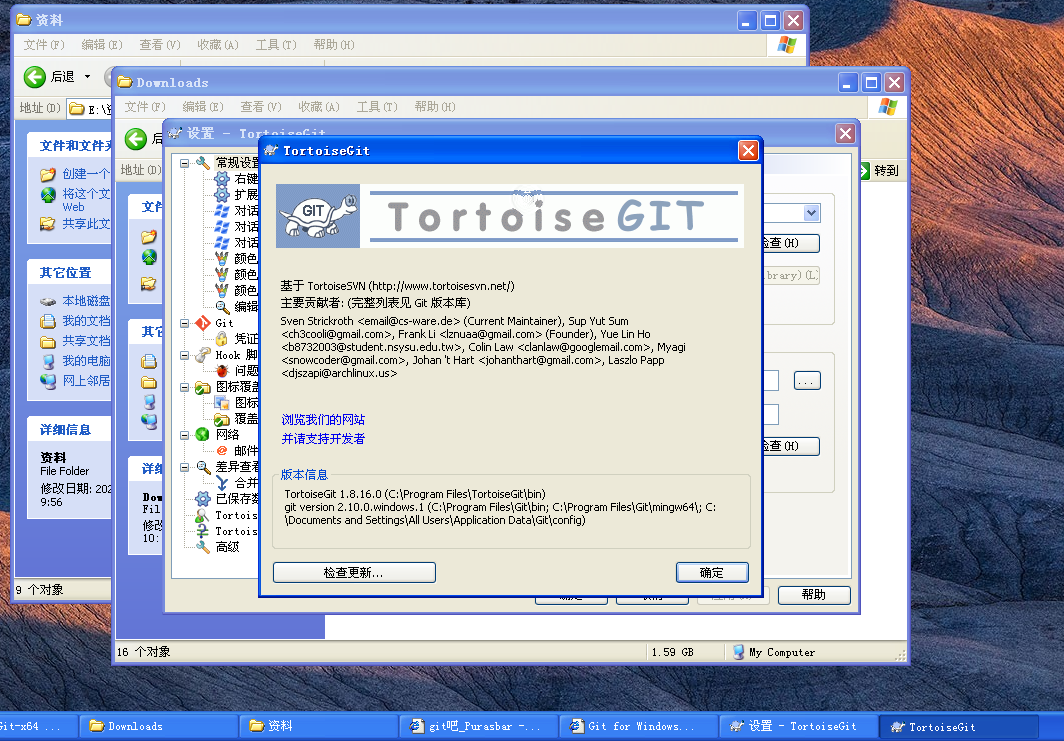Click the 覆盖 overlay handlers folder icon

[221, 419]
